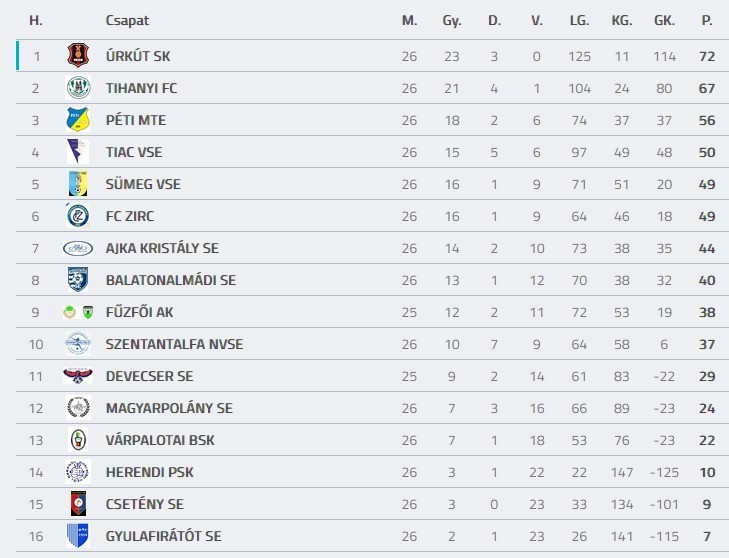
Task: Open the Szentantalfa NVSE team link
Action: (x=174, y=344)
